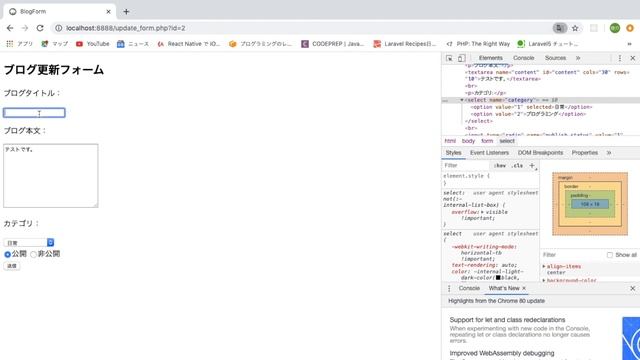Open the orange browser update icon

click(630, 28)
